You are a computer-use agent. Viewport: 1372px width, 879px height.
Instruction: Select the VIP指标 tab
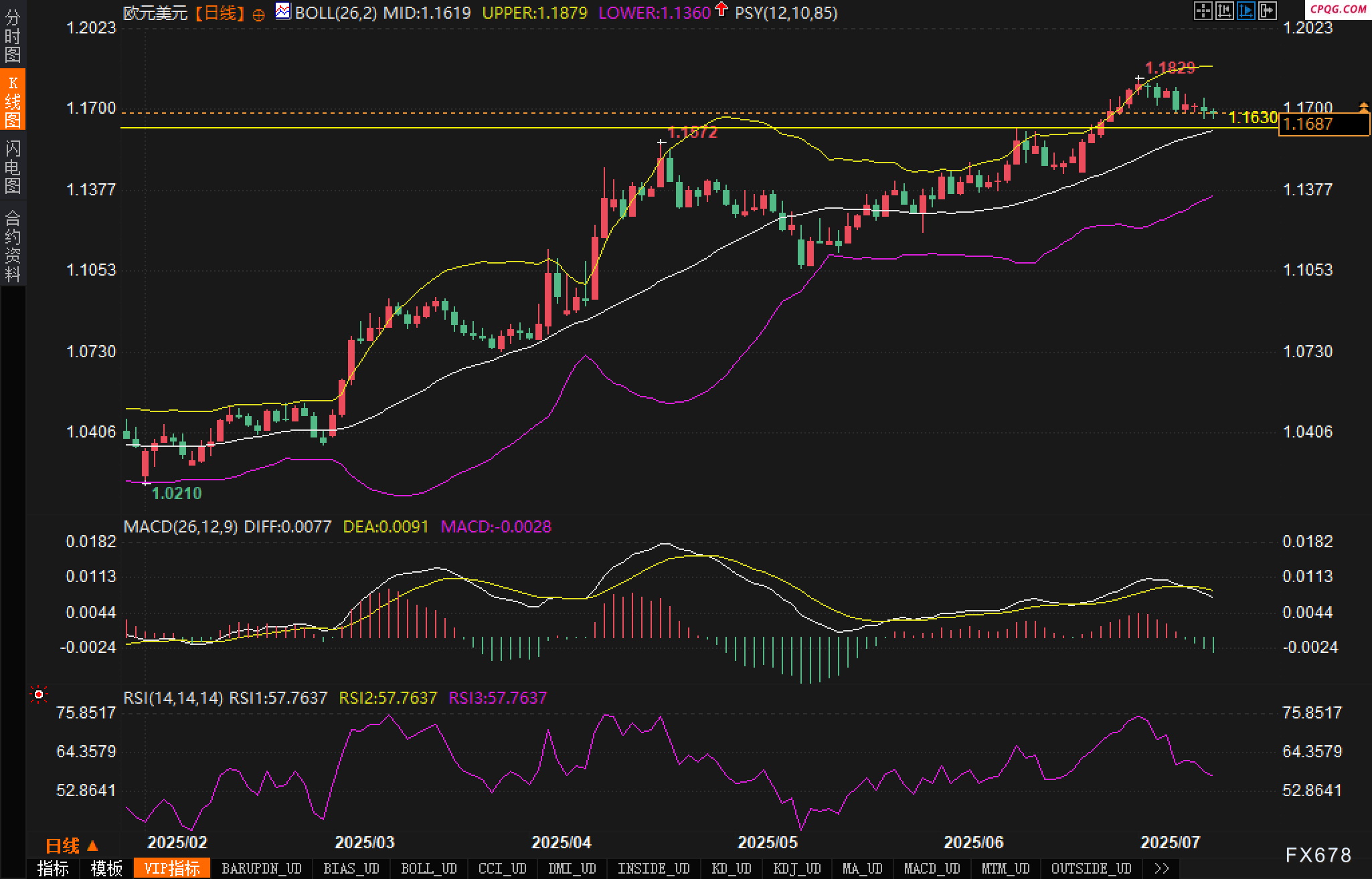(x=171, y=868)
